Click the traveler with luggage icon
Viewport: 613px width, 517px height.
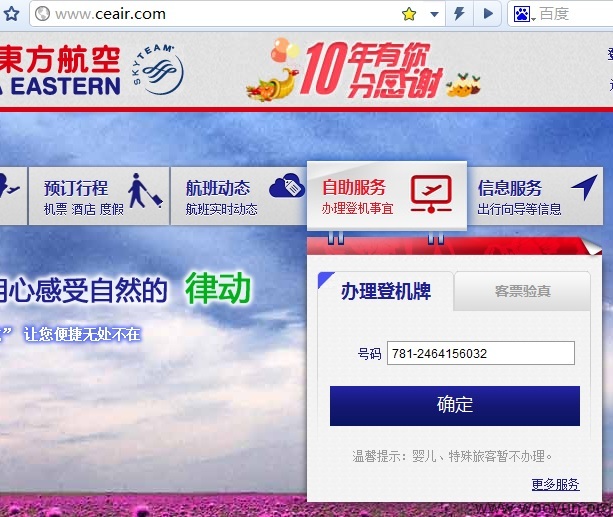point(145,191)
